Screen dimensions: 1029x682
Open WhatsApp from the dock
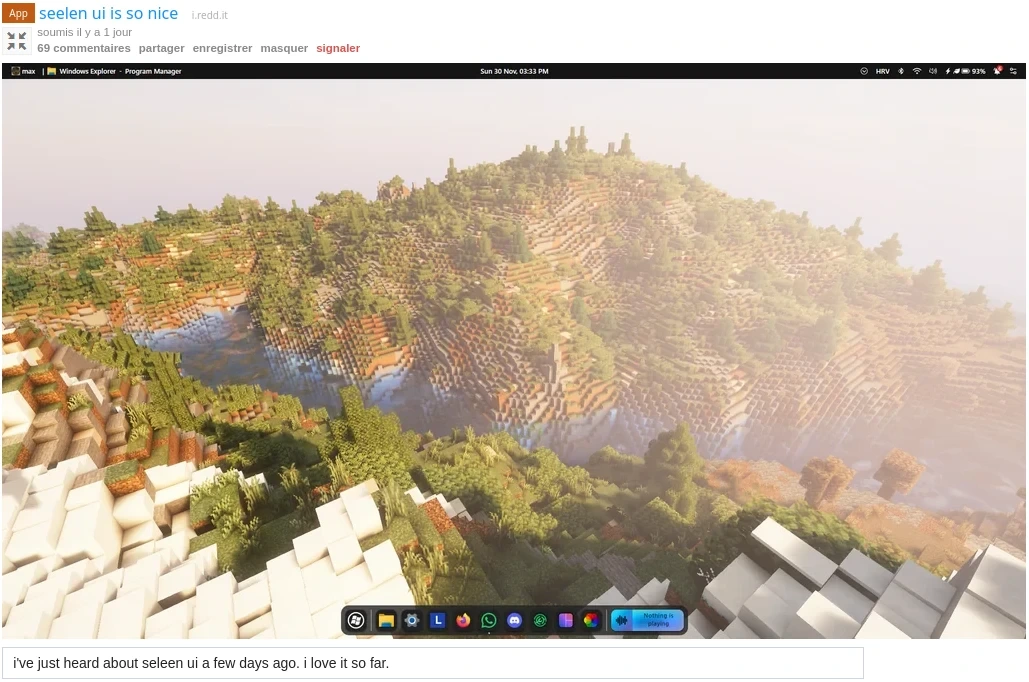[489, 620]
